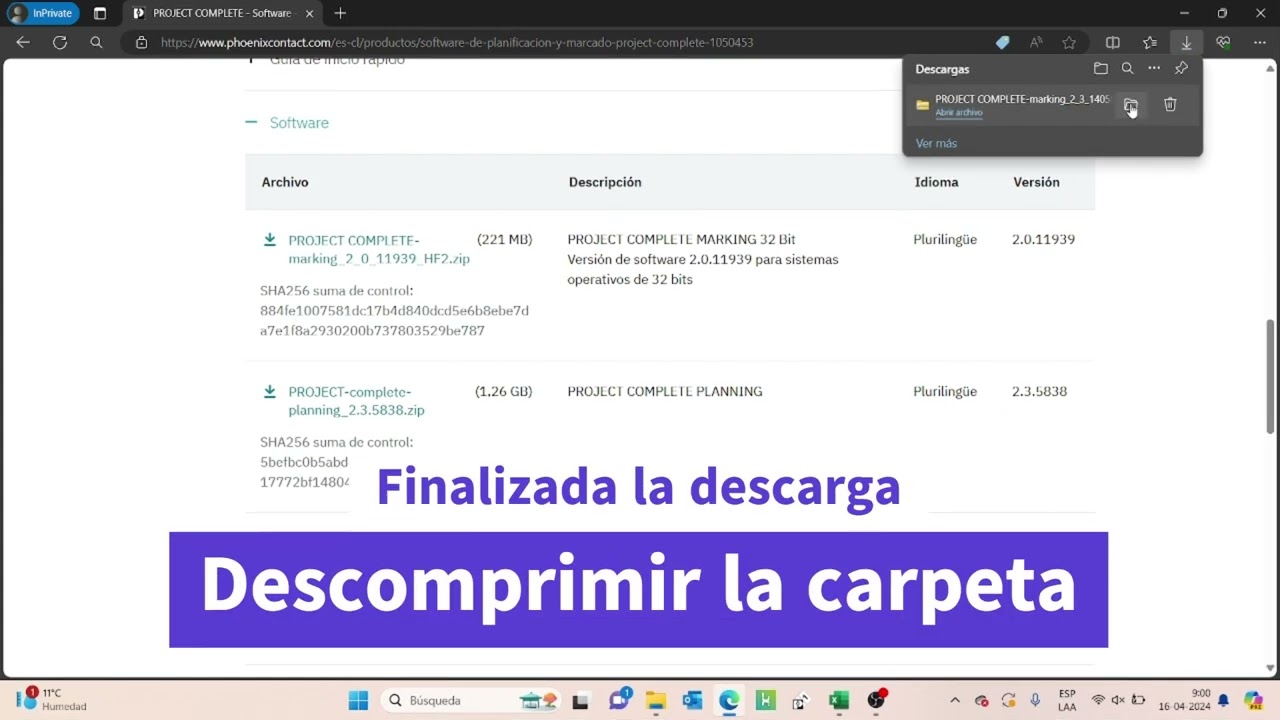Open Edge tab actions menu icon

pyautogui.click(x=100, y=13)
